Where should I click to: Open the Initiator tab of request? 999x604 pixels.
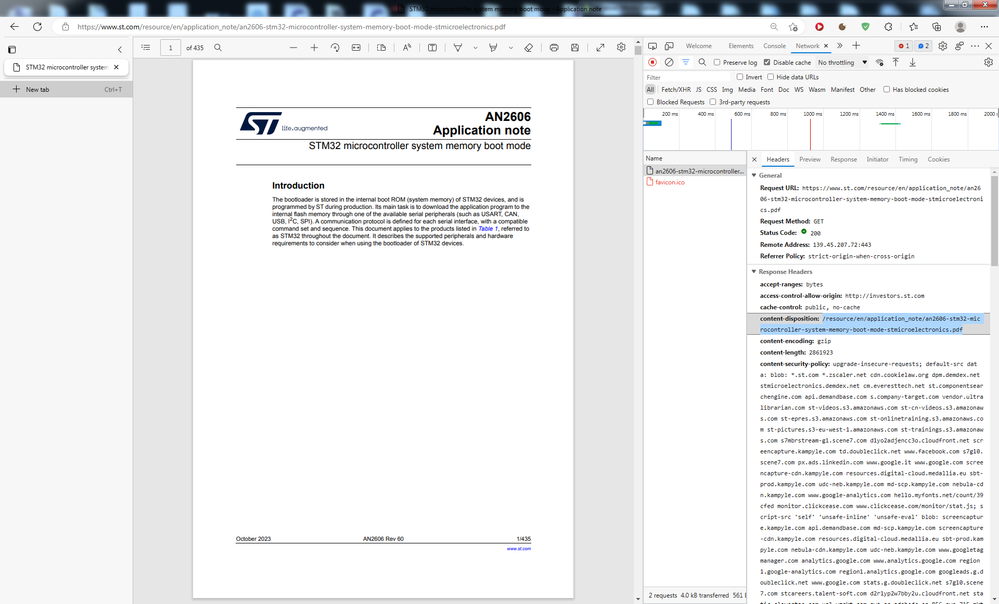(877, 159)
